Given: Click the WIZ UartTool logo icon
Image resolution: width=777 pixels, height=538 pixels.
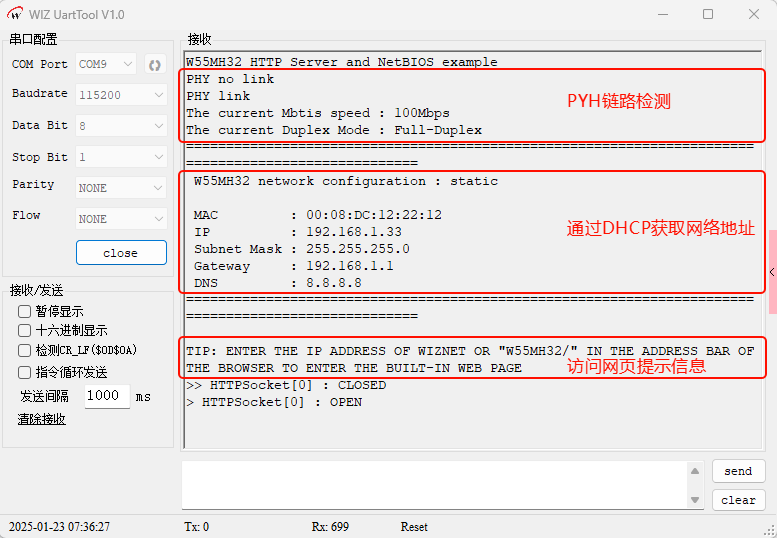Looking at the screenshot, I should click(x=16, y=14).
